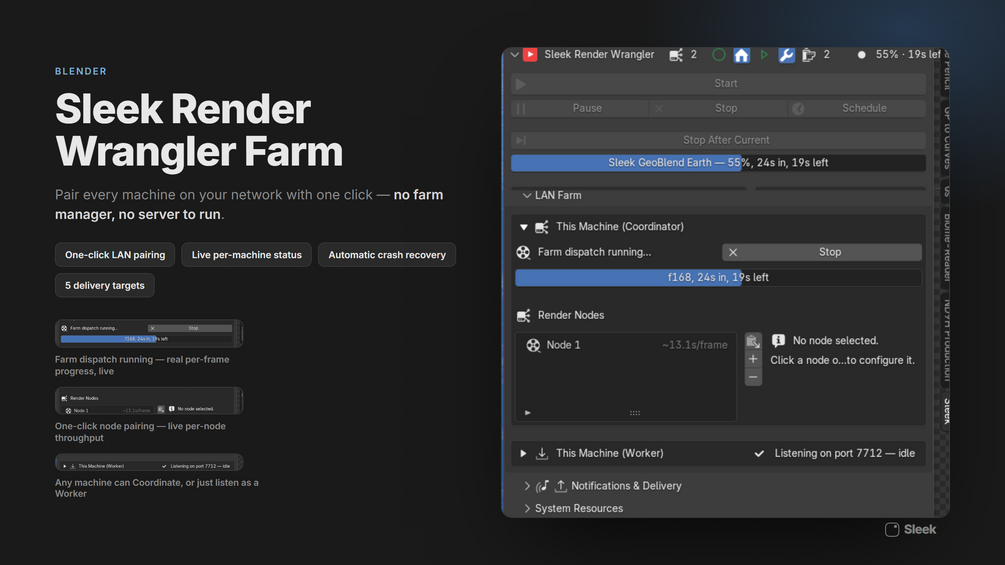Screen dimensions: 1005x565
Task: Click the Live per-machine status tag
Action: coord(246,255)
